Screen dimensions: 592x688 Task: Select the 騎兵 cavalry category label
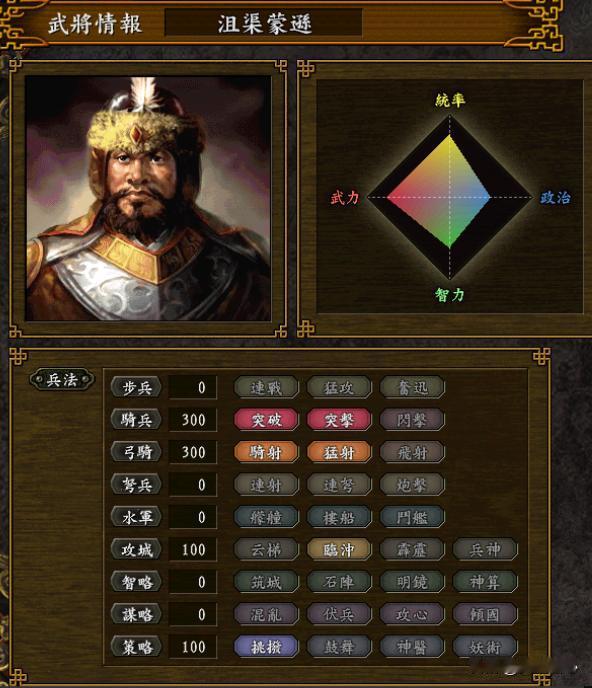[x=136, y=420]
